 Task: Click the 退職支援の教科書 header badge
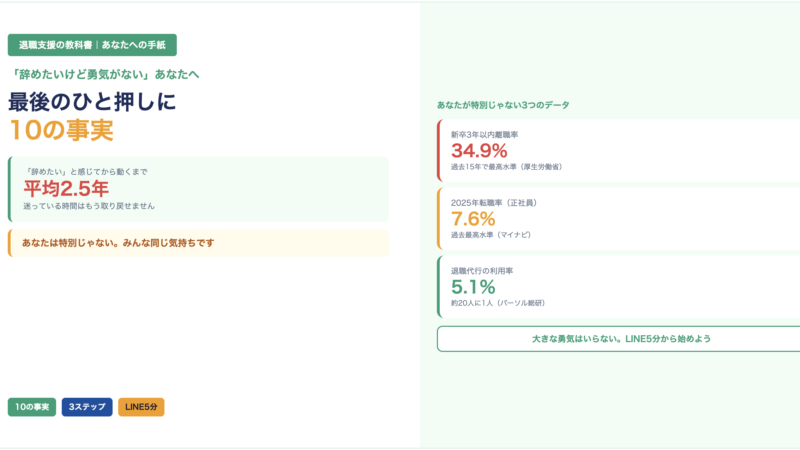(x=92, y=45)
